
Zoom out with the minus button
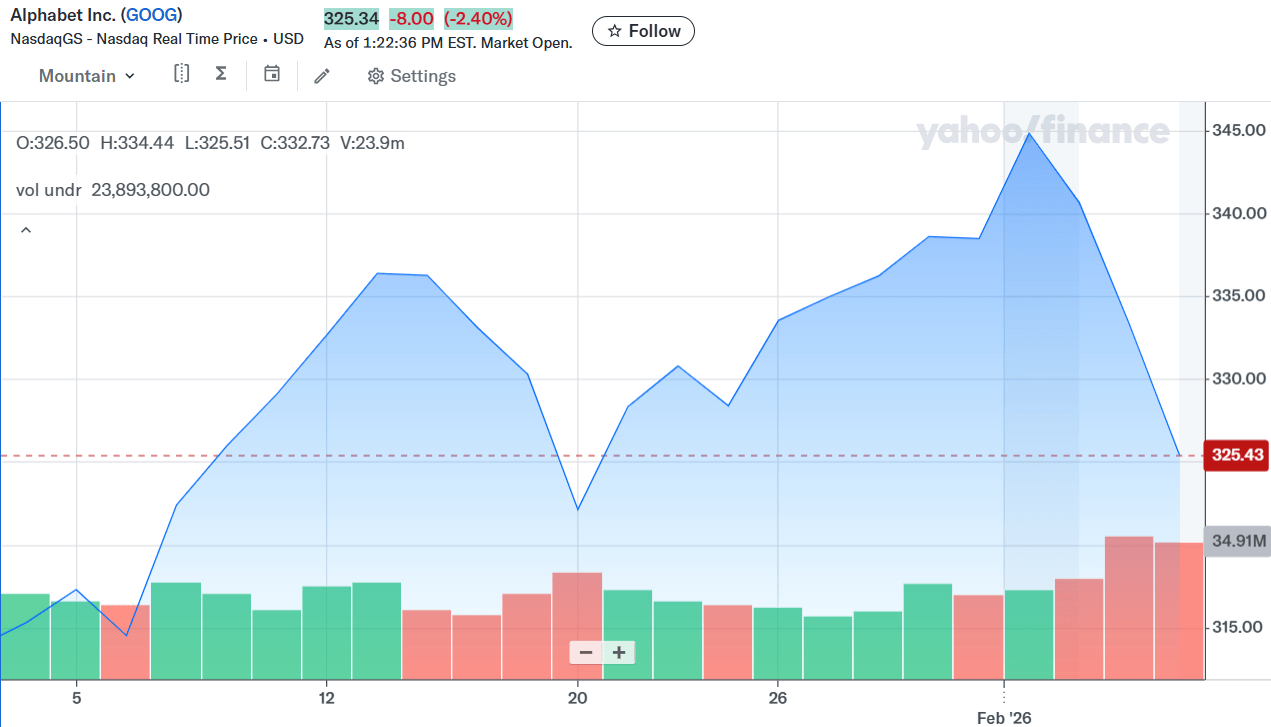point(586,653)
